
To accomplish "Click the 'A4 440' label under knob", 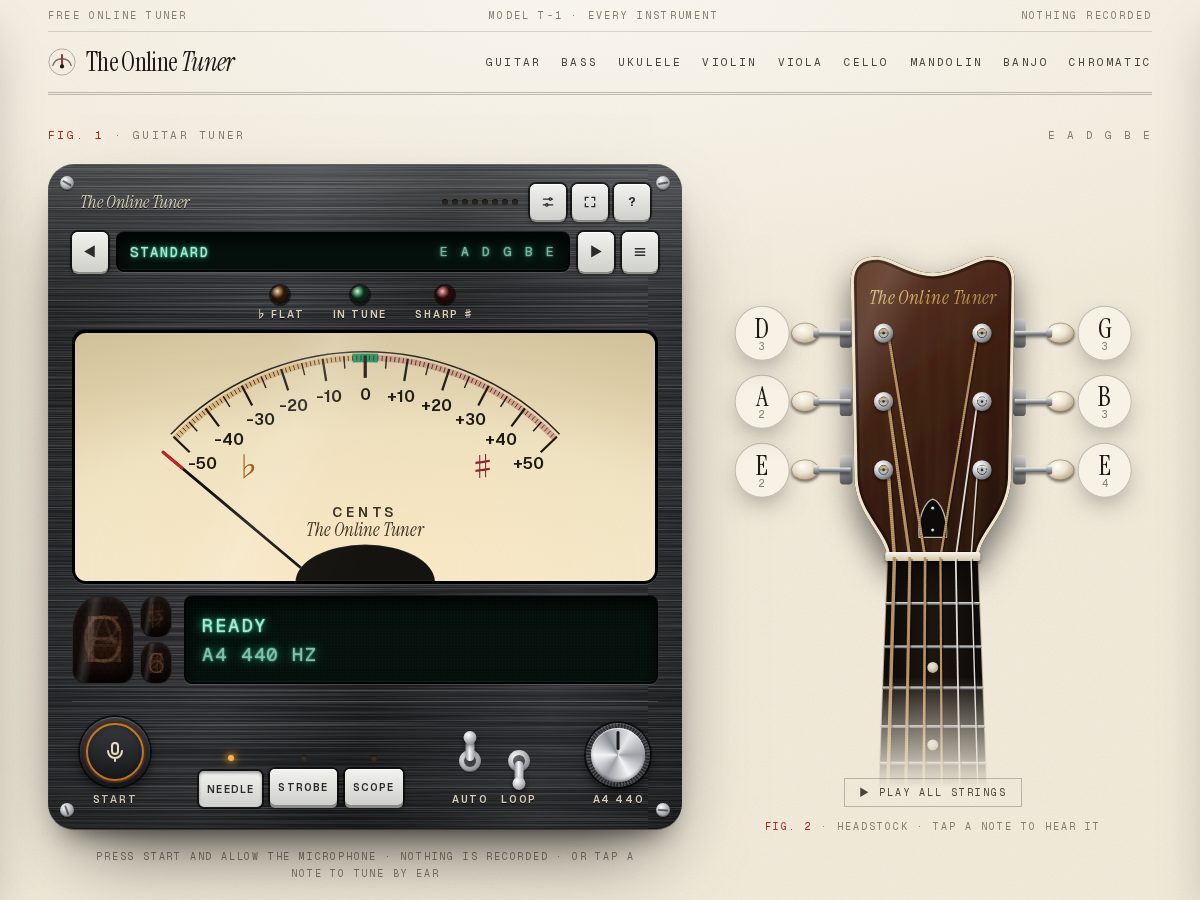I will [618, 799].
